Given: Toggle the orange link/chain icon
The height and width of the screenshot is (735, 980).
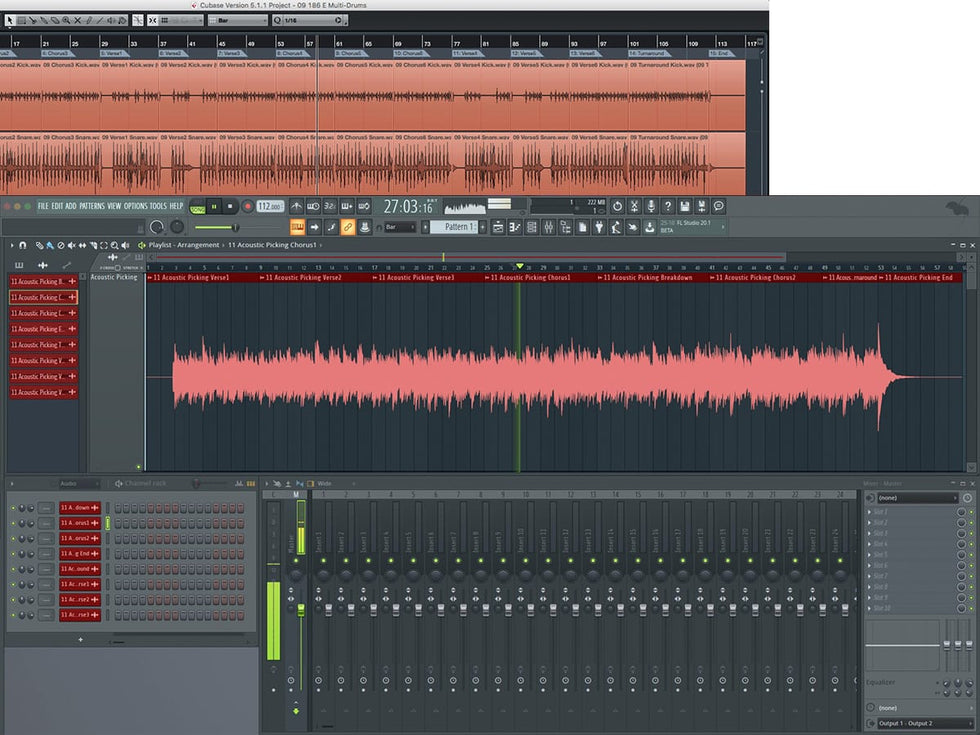Looking at the screenshot, I should pos(347,228).
